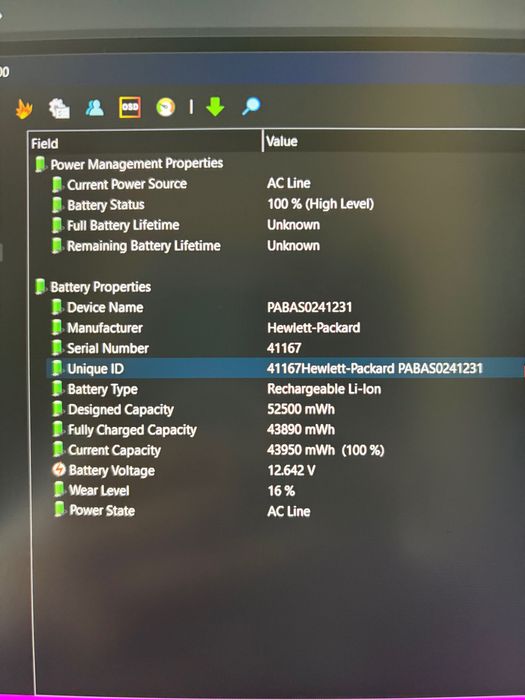Click the orange lightning icon beside Battery Voltage
The height and width of the screenshot is (700, 525).
[x=59, y=470]
